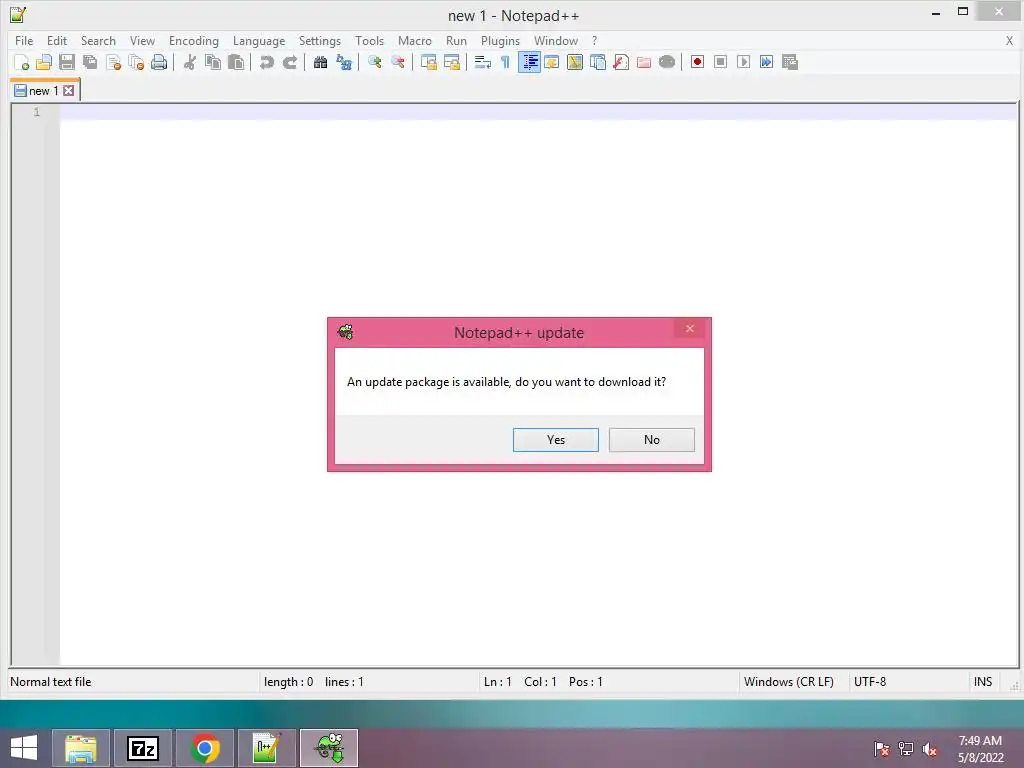1024x768 pixels.
Task: Click the Replace toolbar icon
Action: pyautogui.click(x=344, y=62)
